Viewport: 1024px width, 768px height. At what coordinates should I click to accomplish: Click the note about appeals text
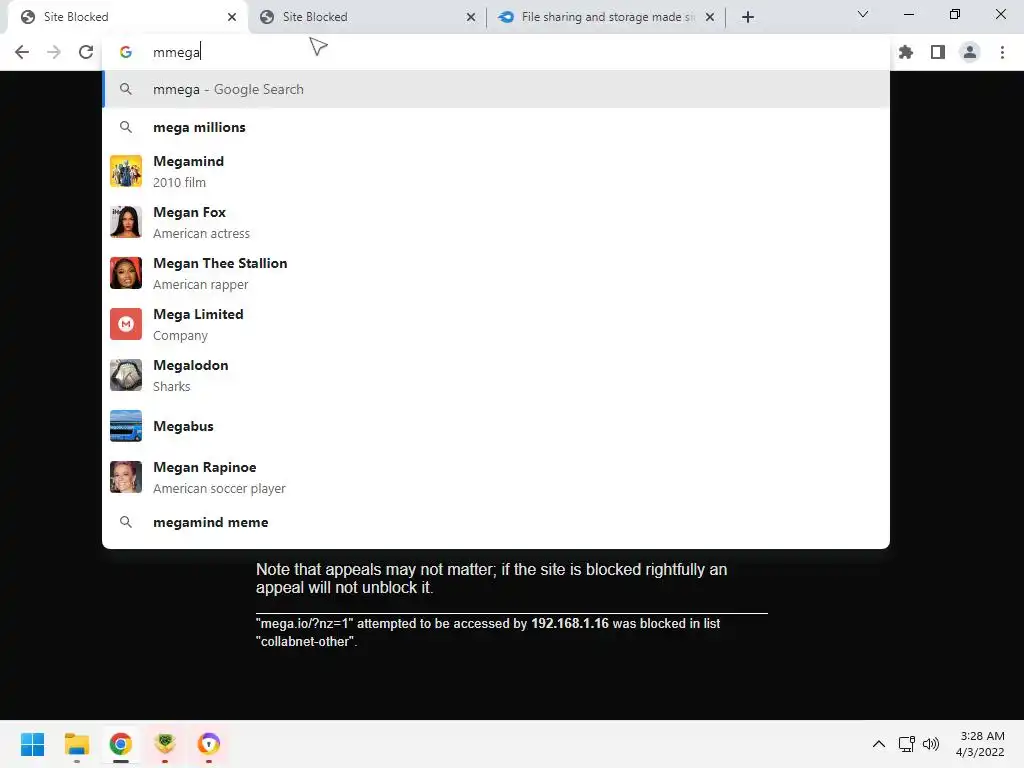point(492,579)
